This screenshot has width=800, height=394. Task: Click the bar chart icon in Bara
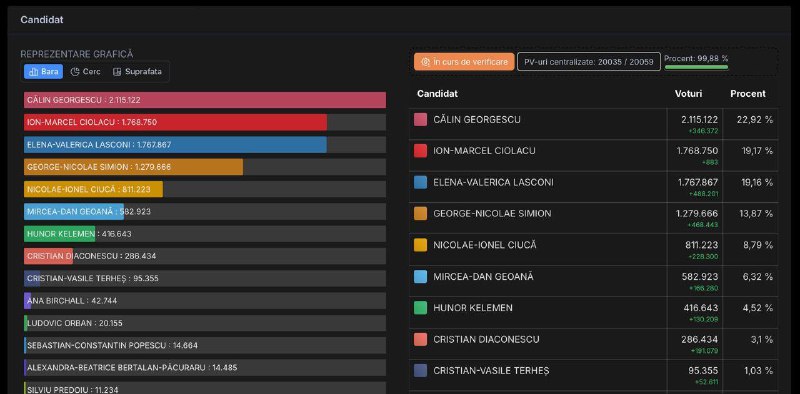pyautogui.click(x=34, y=72)
